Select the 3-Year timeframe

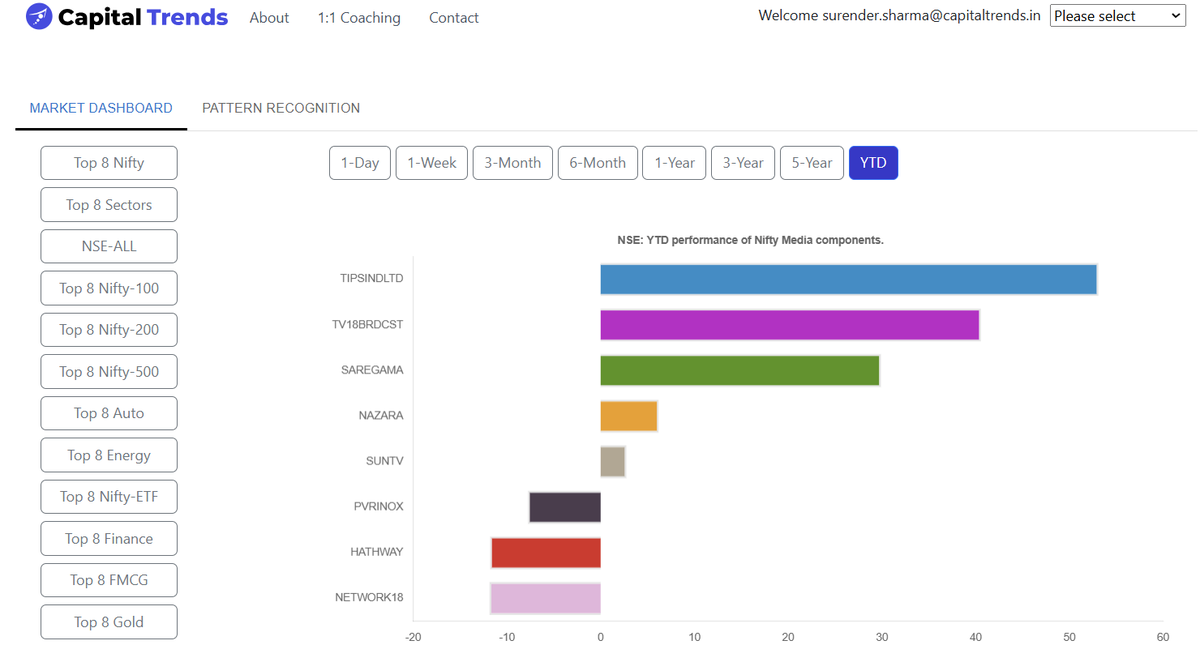coord(743,163)
